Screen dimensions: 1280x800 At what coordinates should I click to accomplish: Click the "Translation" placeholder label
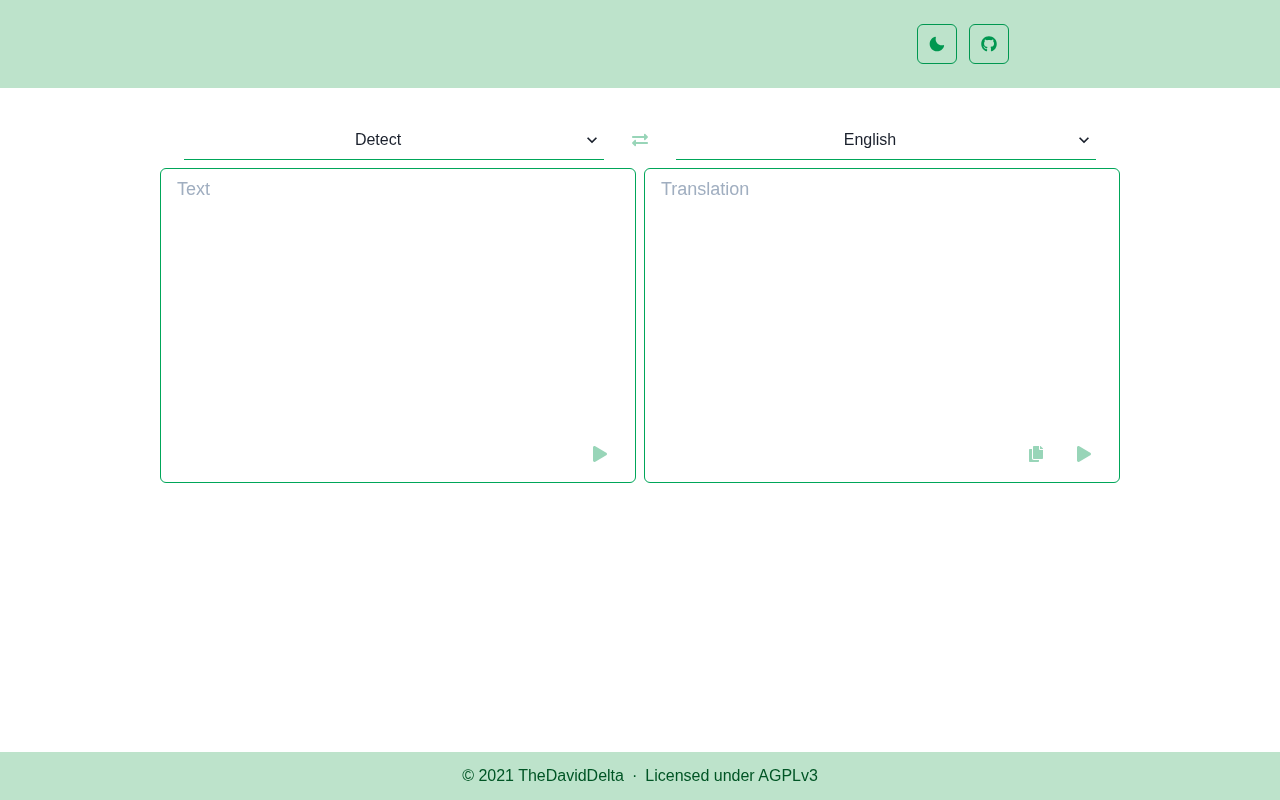pos(705,189)
